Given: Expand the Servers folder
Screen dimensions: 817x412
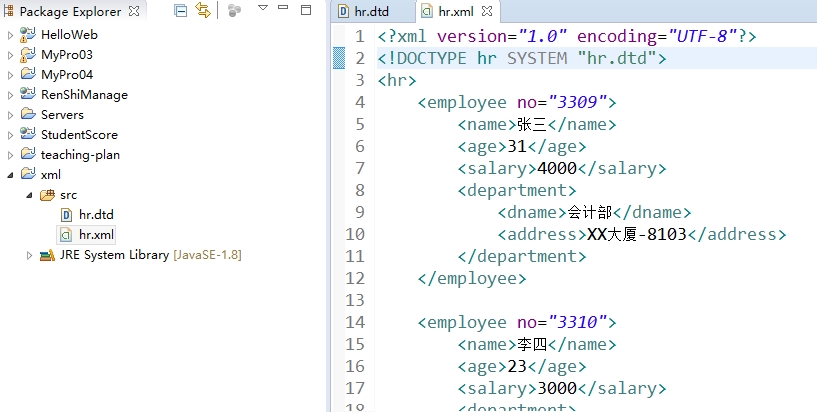Looking at the screenshot, I should 10,115.
